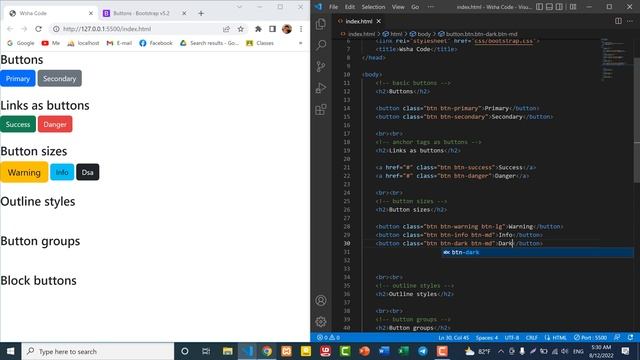Toggle the secondary side bar layout icon

click(x=559, y=7)
